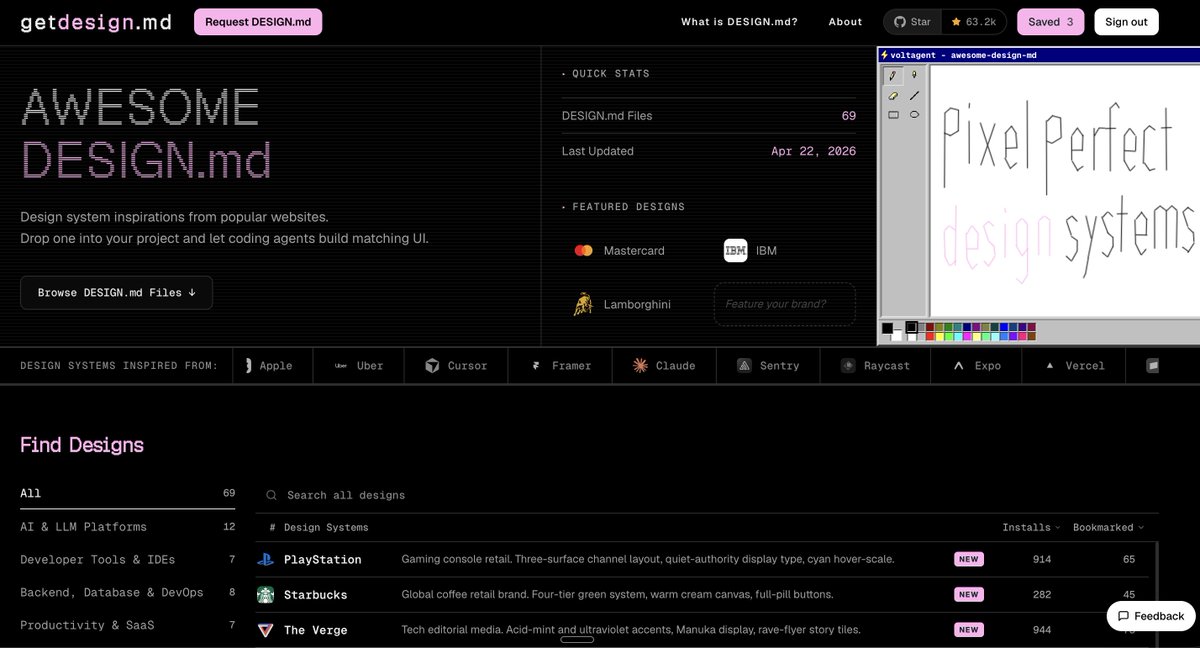
Task: Select the brush tool in paint window
Action: click(x=914, y=76)
